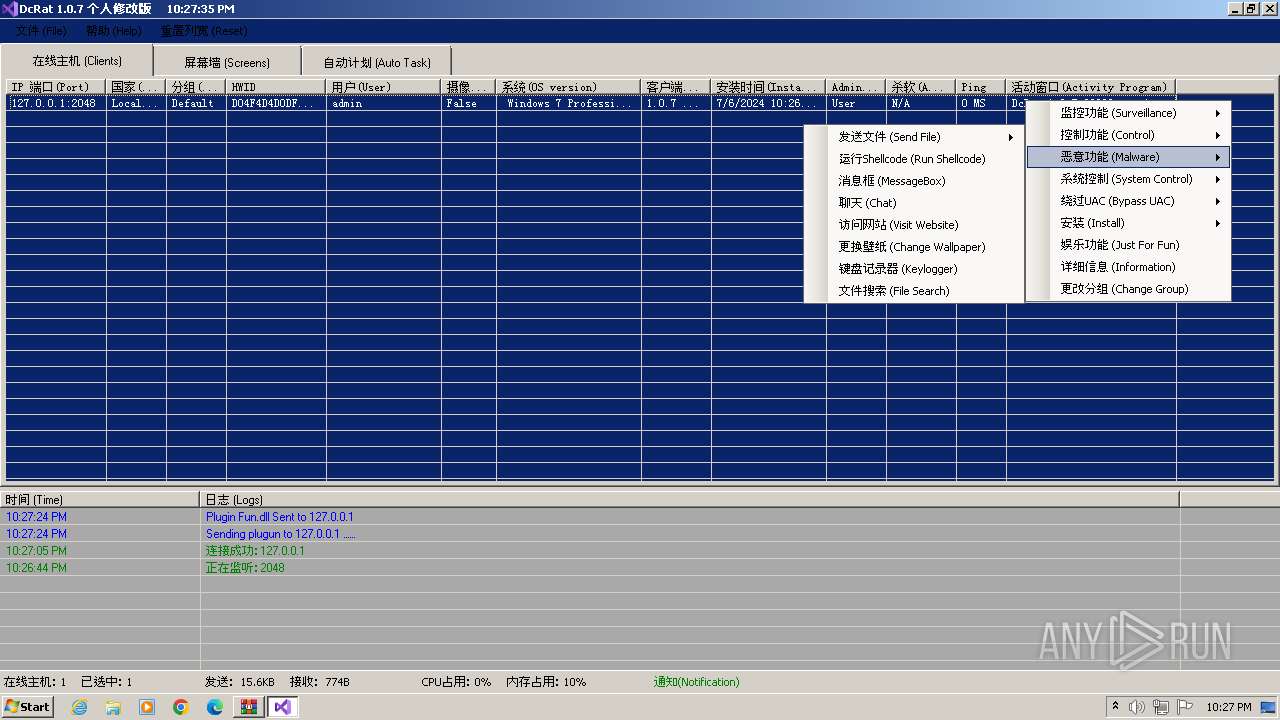Viewport: 1280px width, 720px height.
Task: Expand the Install submenu
Action: [x=1128, y=223]
